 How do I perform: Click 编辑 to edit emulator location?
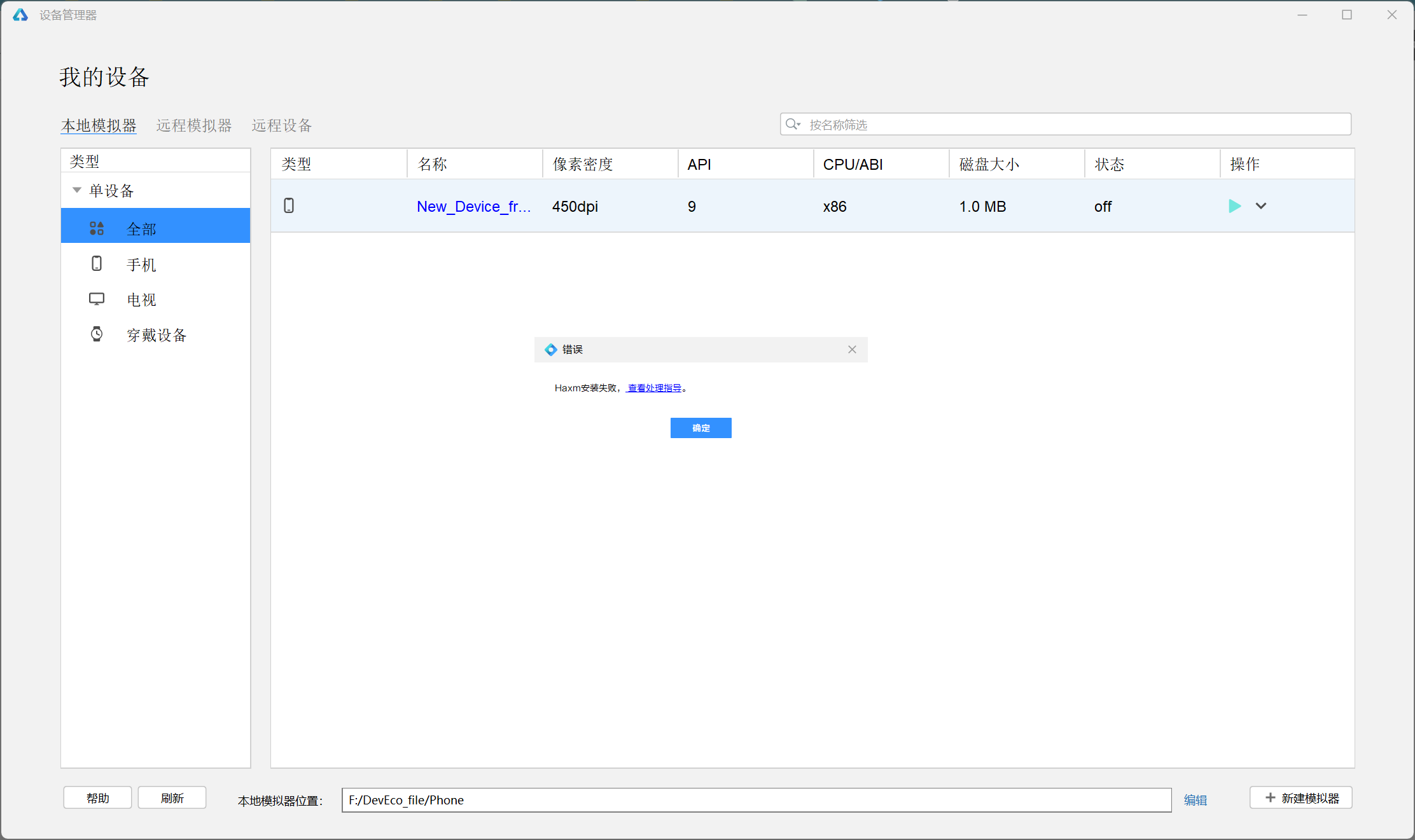tap(1195, 800)
